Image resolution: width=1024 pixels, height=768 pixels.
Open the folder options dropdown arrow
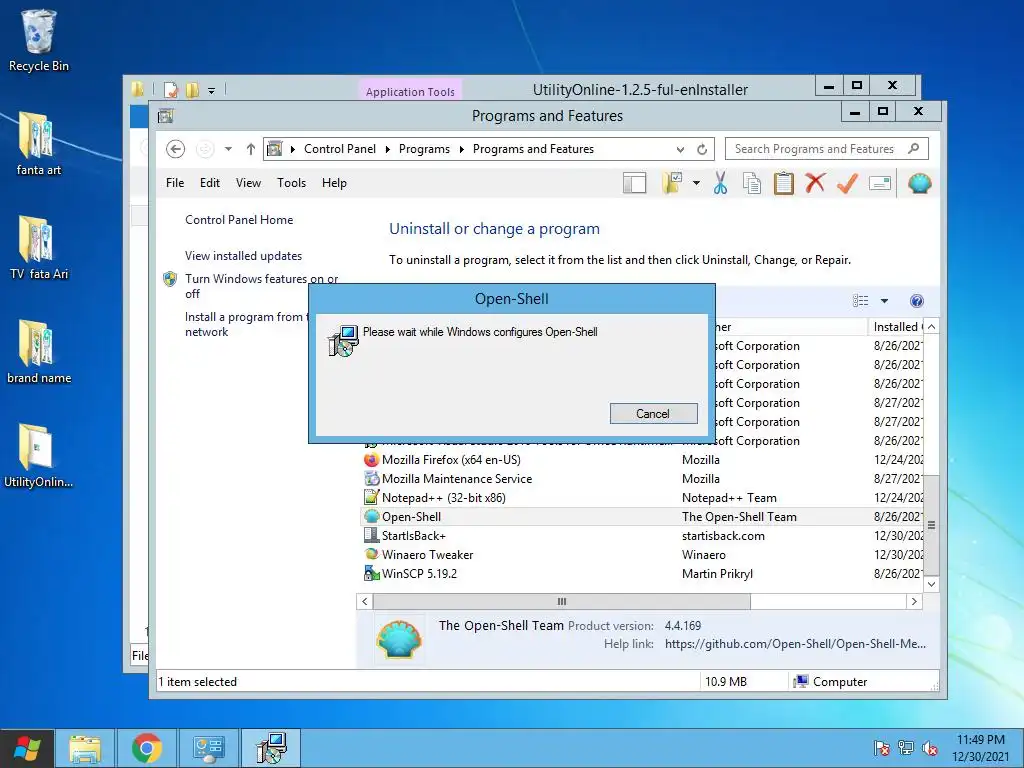tap(696, 184)
